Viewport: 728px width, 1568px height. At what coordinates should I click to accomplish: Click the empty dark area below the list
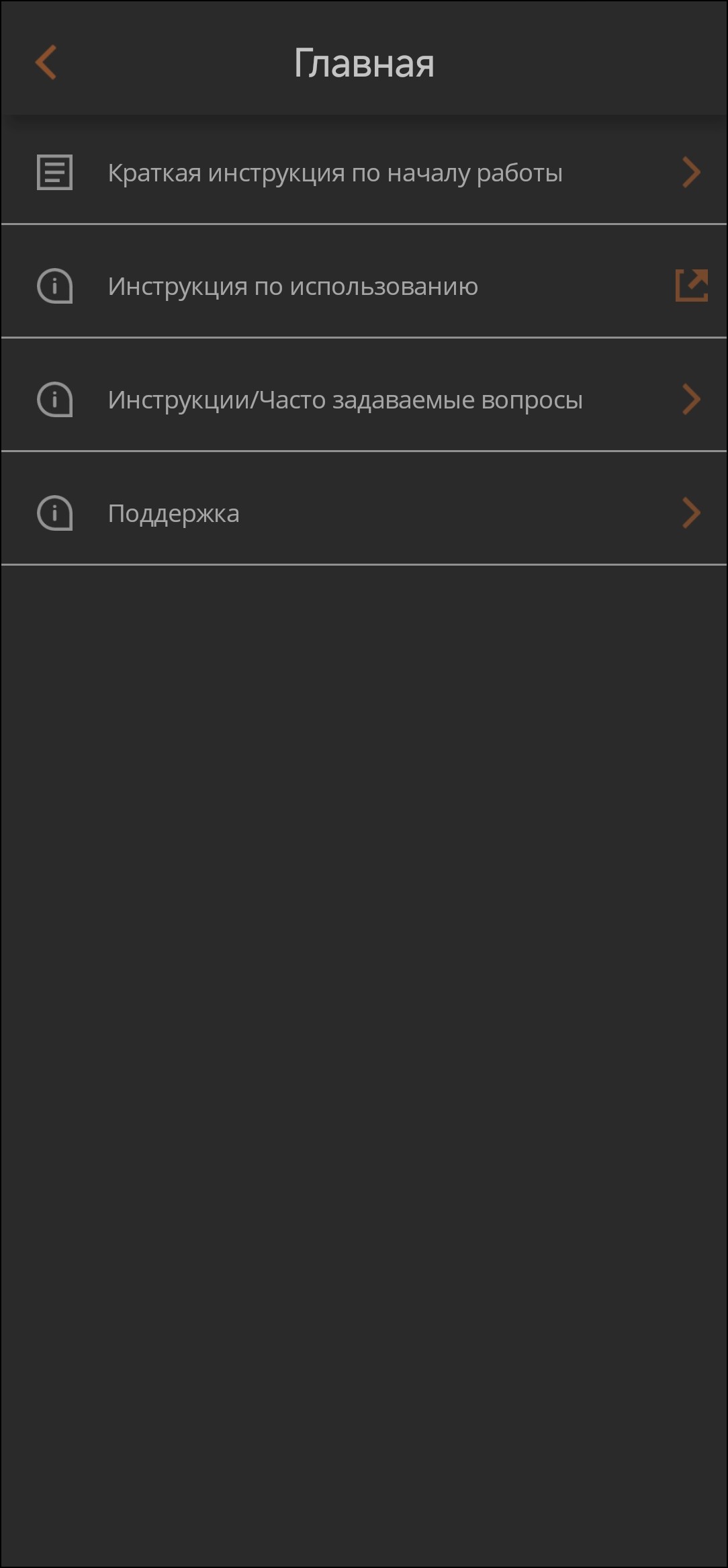[364, 1008]
